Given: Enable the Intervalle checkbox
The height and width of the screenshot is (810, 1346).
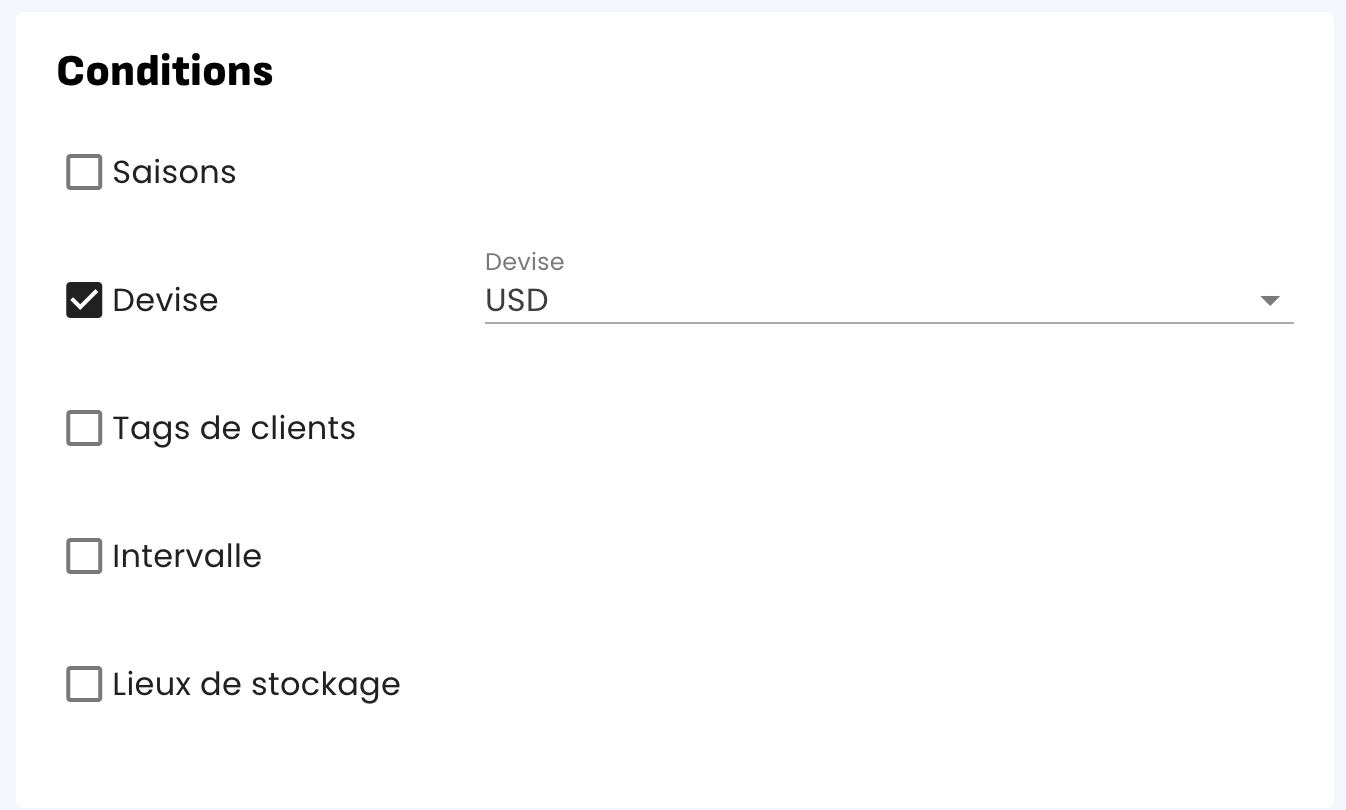Looking at the screenshot, I should 84,556.
